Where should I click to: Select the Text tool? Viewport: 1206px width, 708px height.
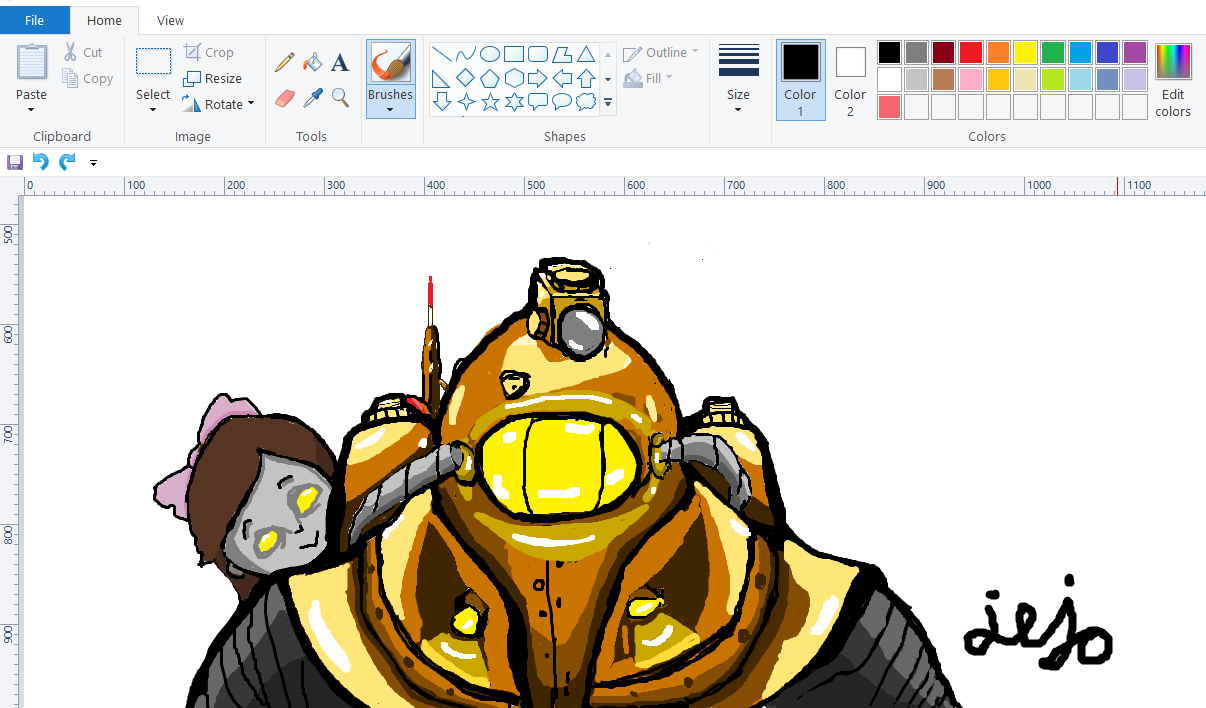[x=340, y=62]
